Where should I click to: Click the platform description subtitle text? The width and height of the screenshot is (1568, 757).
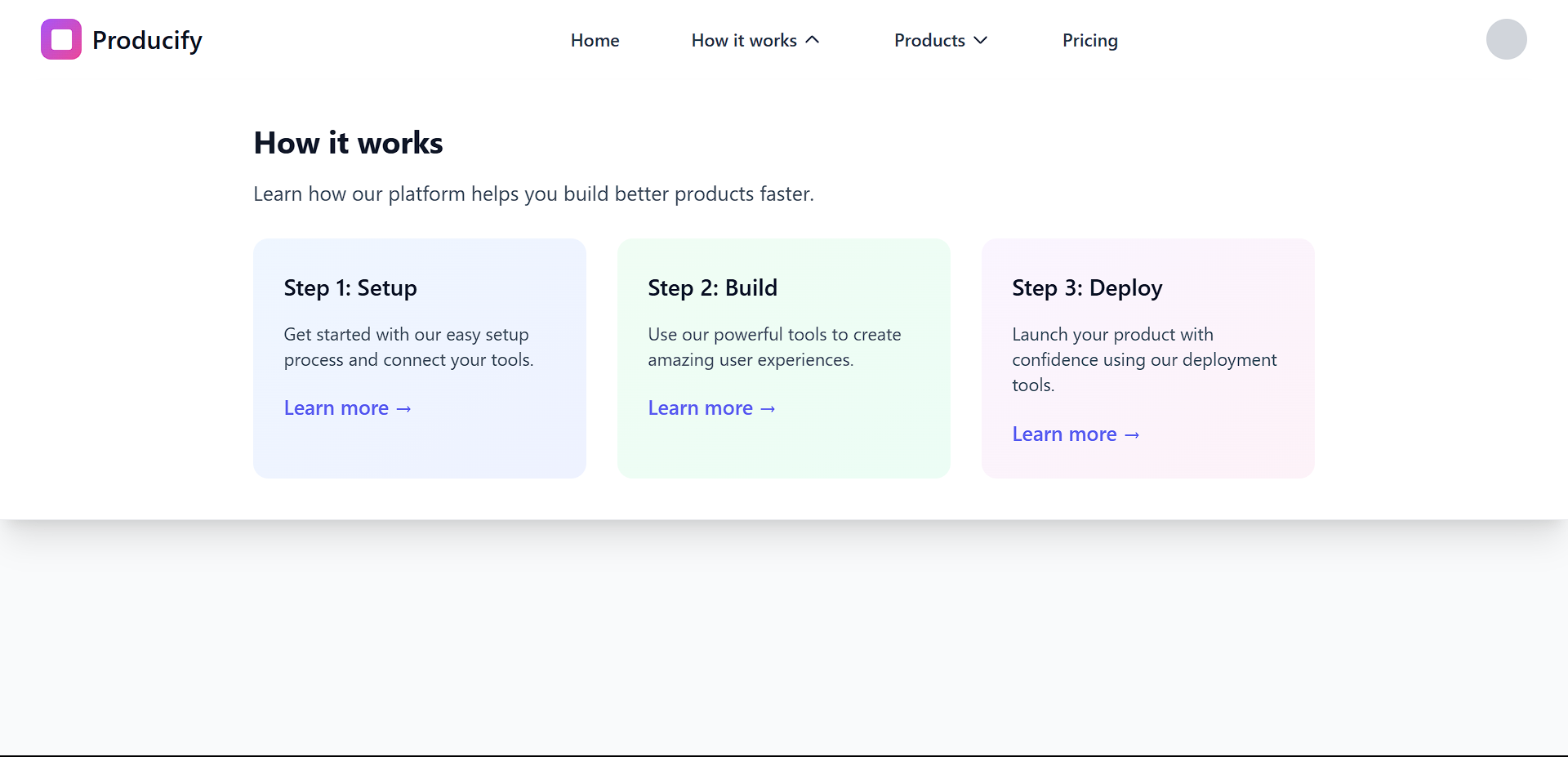pyautogui.click(x=533, y=194)
